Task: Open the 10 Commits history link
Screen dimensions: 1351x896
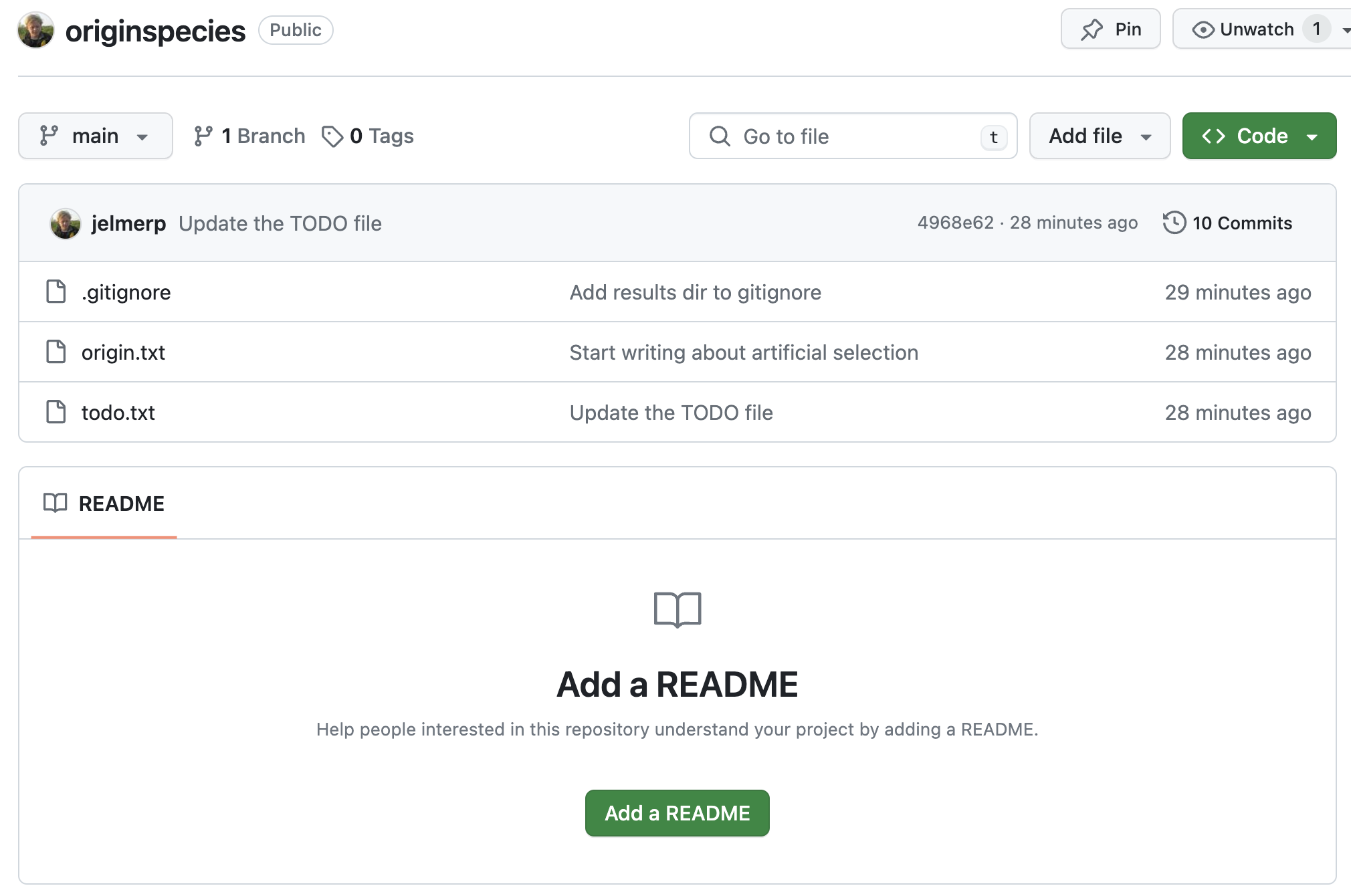Action: pyautogui.click(x=1241, y=223)
